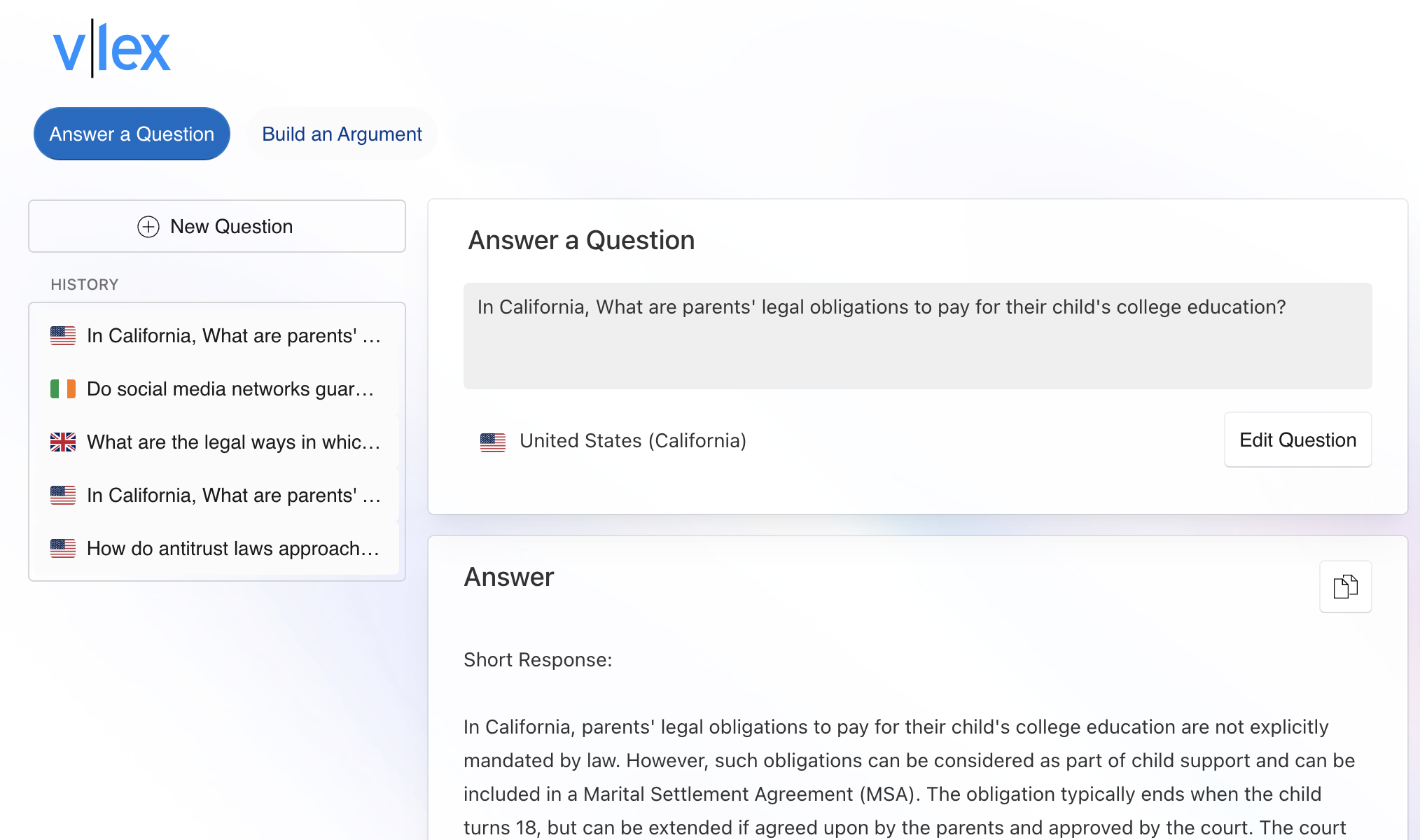Image resolution: width=1420 pixels, height=840 pixels.
Task: Click the plus icon in New Question
Action: (x=148, y=227)
